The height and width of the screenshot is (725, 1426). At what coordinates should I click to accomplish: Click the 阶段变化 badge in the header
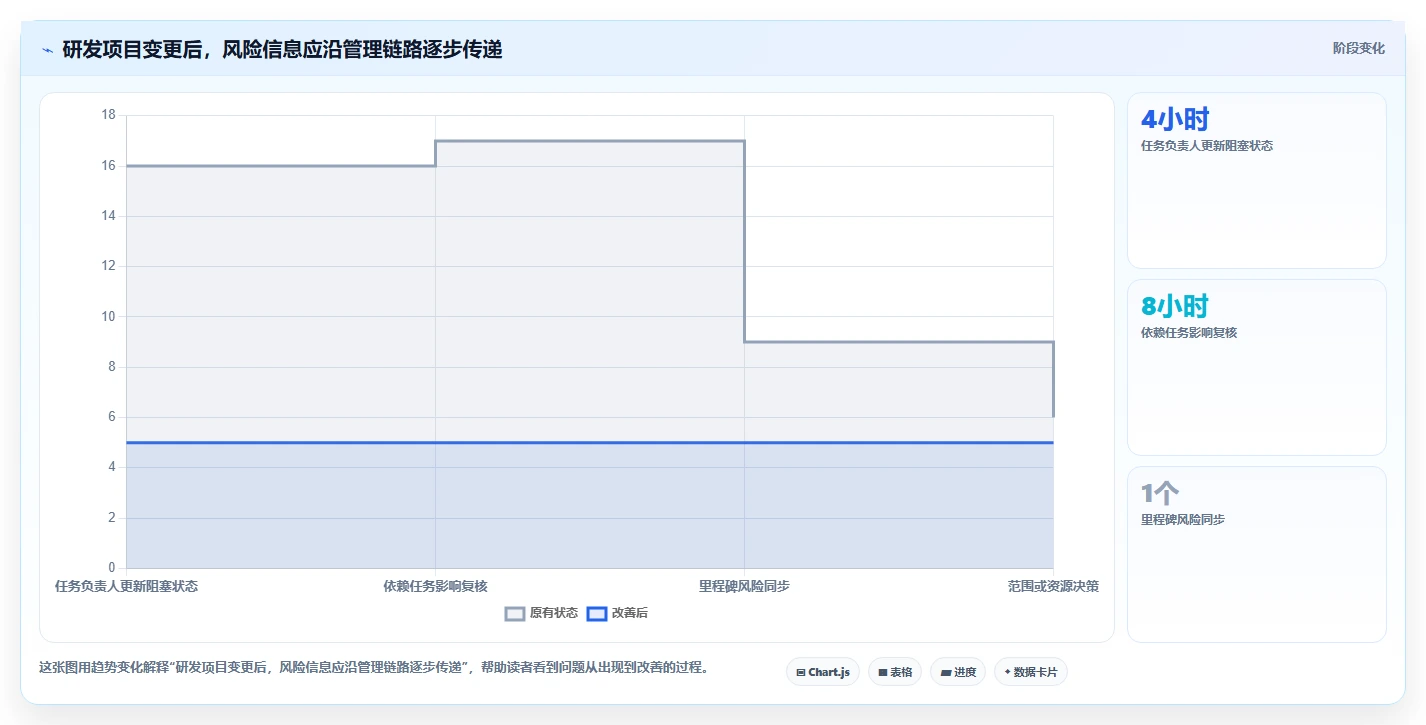[1359, 48]
